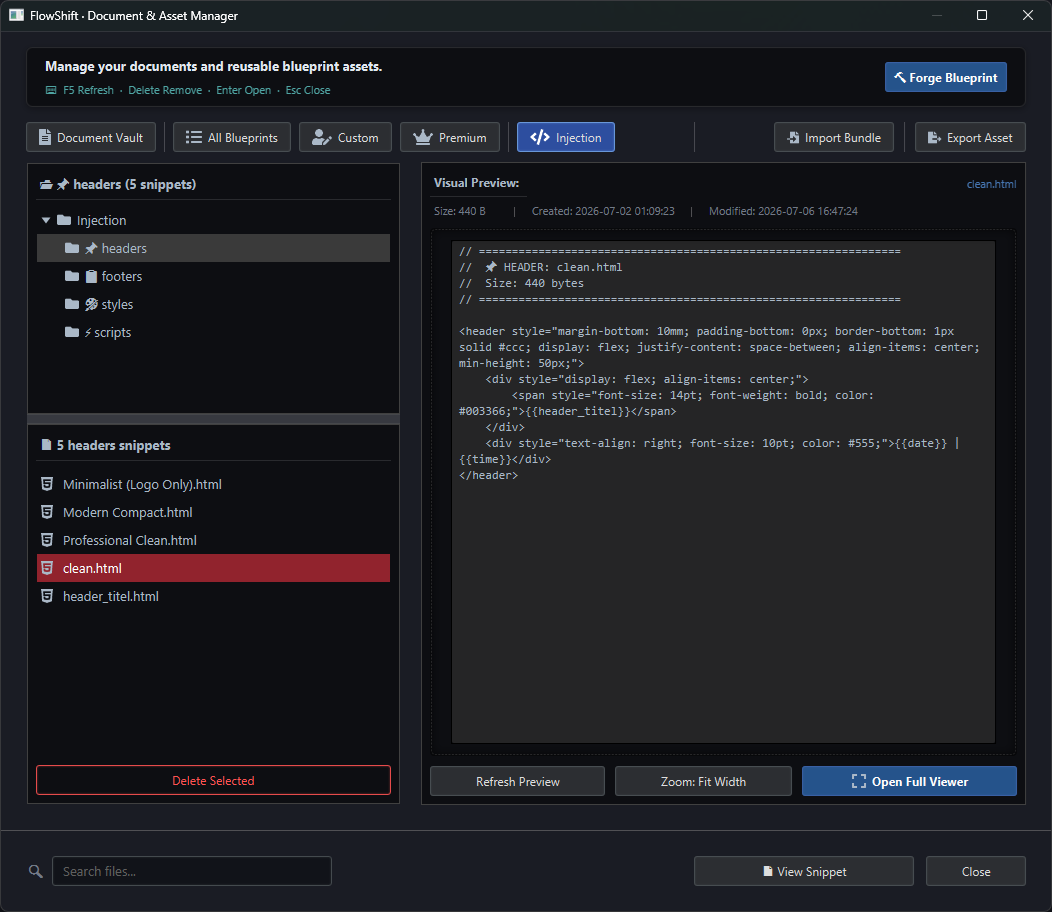
Task: Click inside the code preview area
Action: point(723,492)
